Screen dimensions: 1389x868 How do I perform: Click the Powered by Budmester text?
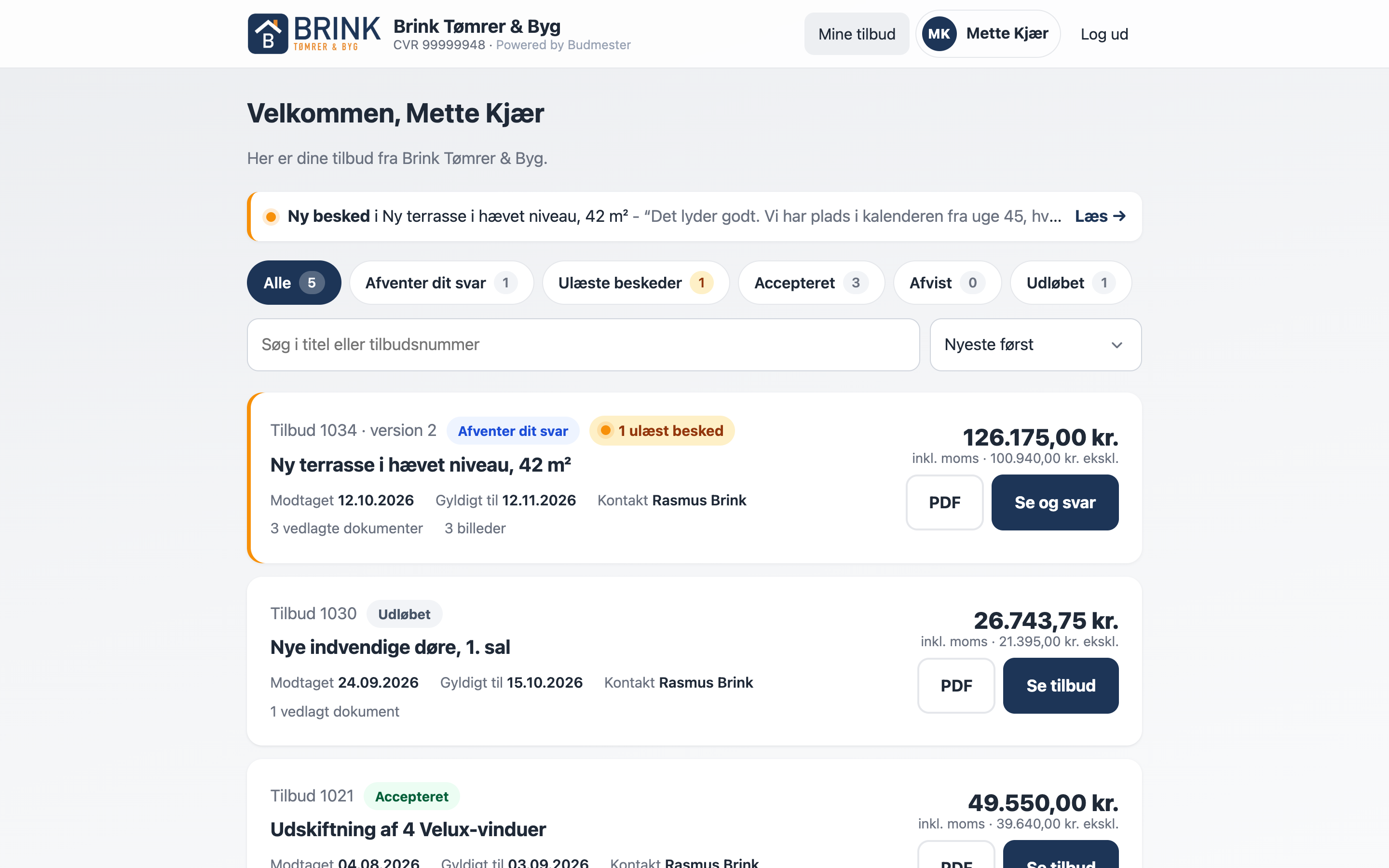point(563,45)
